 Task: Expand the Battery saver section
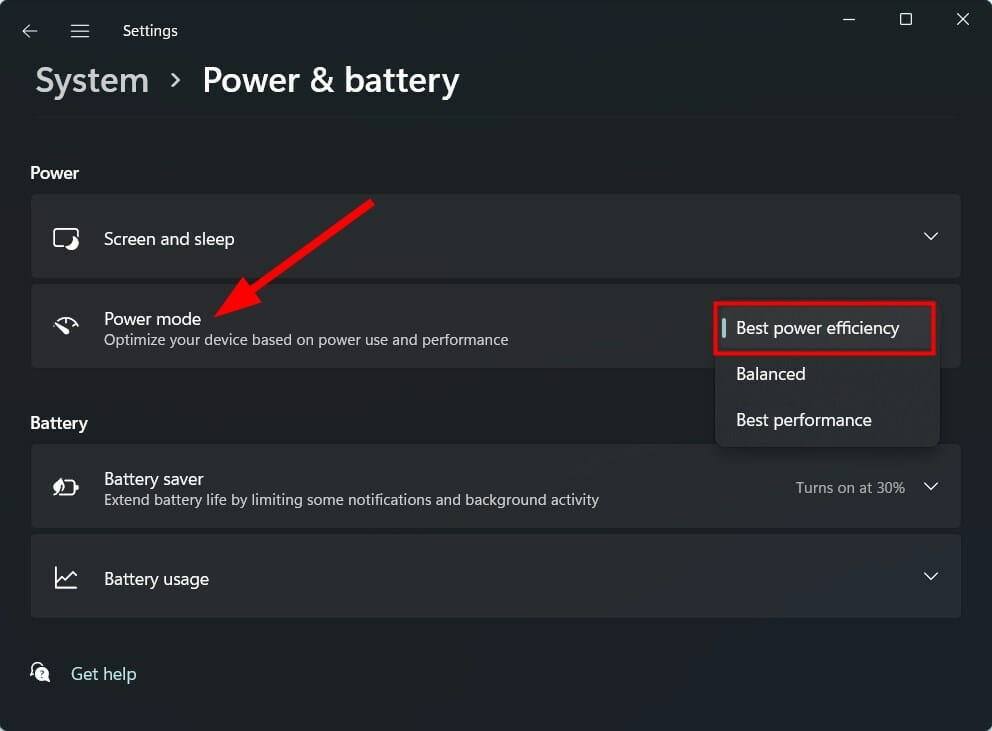tap(930, 487)
